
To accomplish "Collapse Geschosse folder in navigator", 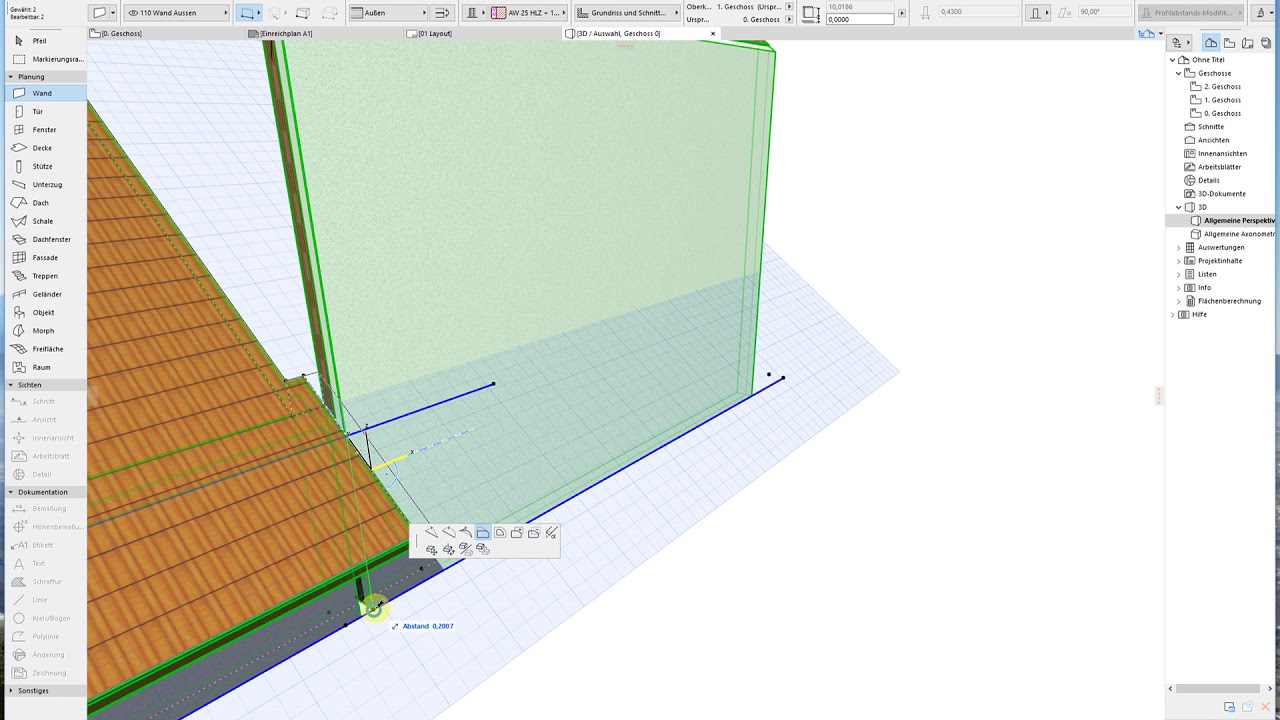I will [1180, 73].
